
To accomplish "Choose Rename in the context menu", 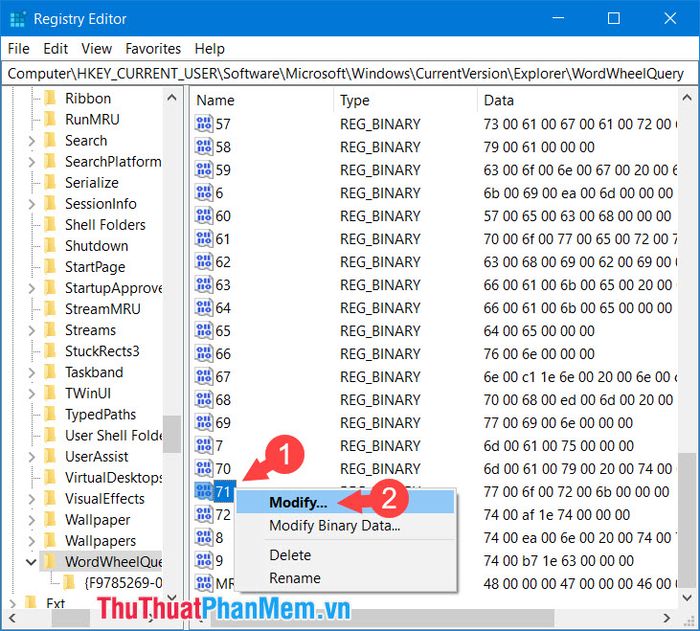I will [x=346, y=578].
